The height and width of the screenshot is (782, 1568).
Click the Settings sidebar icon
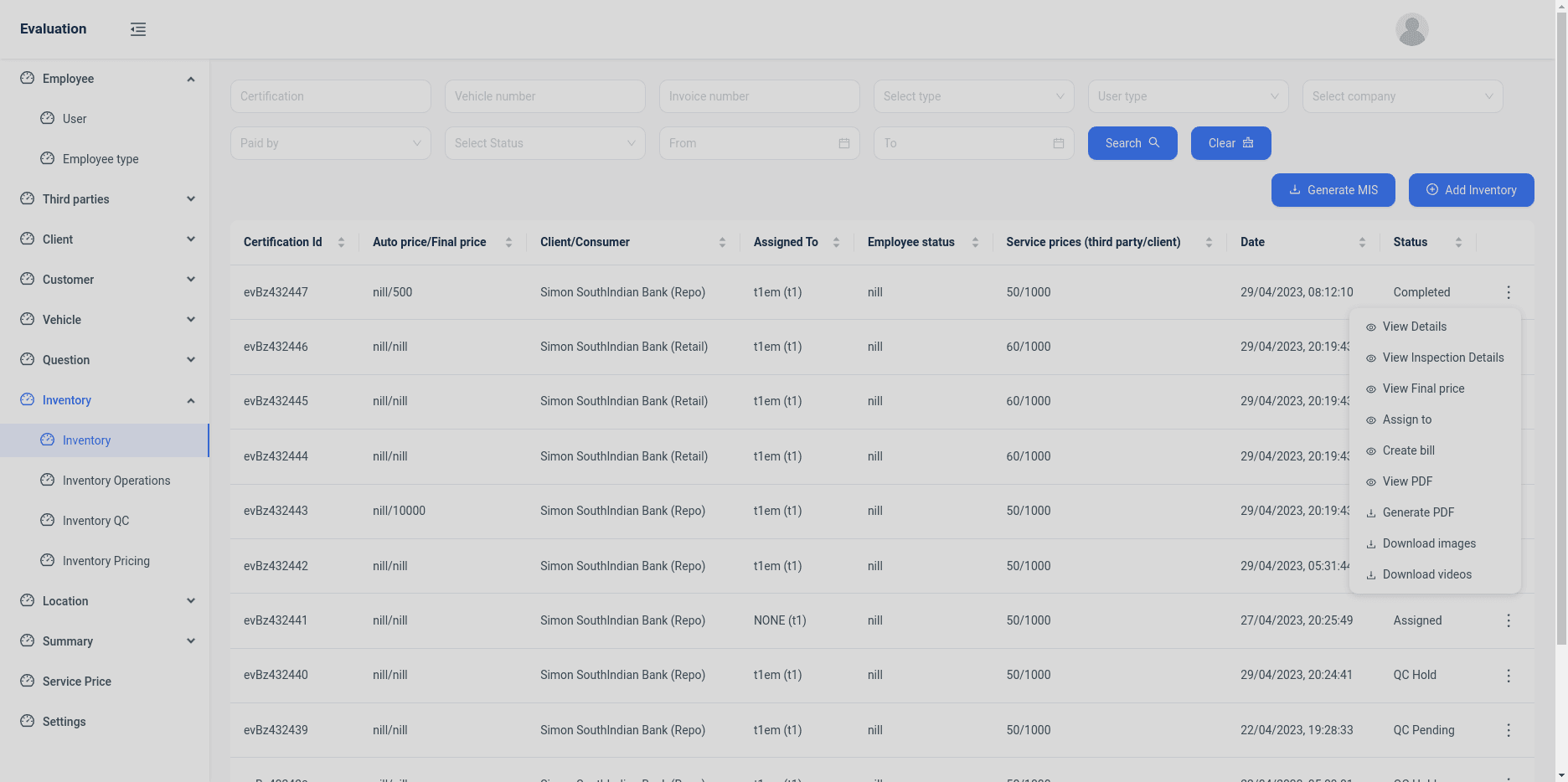28,721
